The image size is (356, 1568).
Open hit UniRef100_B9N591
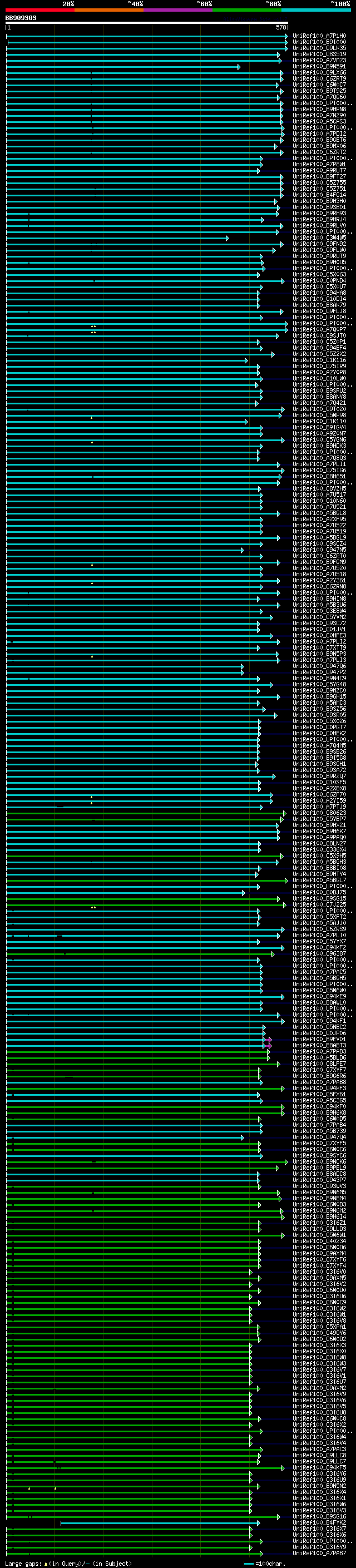coord(319,66)
